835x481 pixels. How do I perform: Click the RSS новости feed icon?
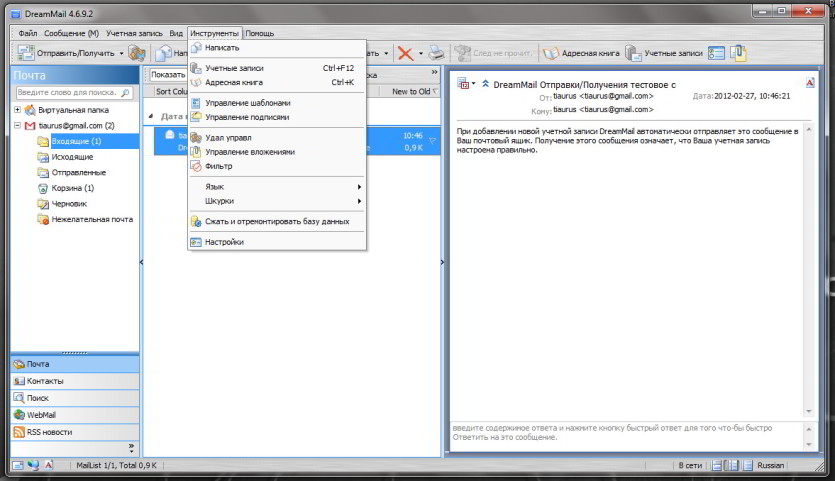[19, 432]
